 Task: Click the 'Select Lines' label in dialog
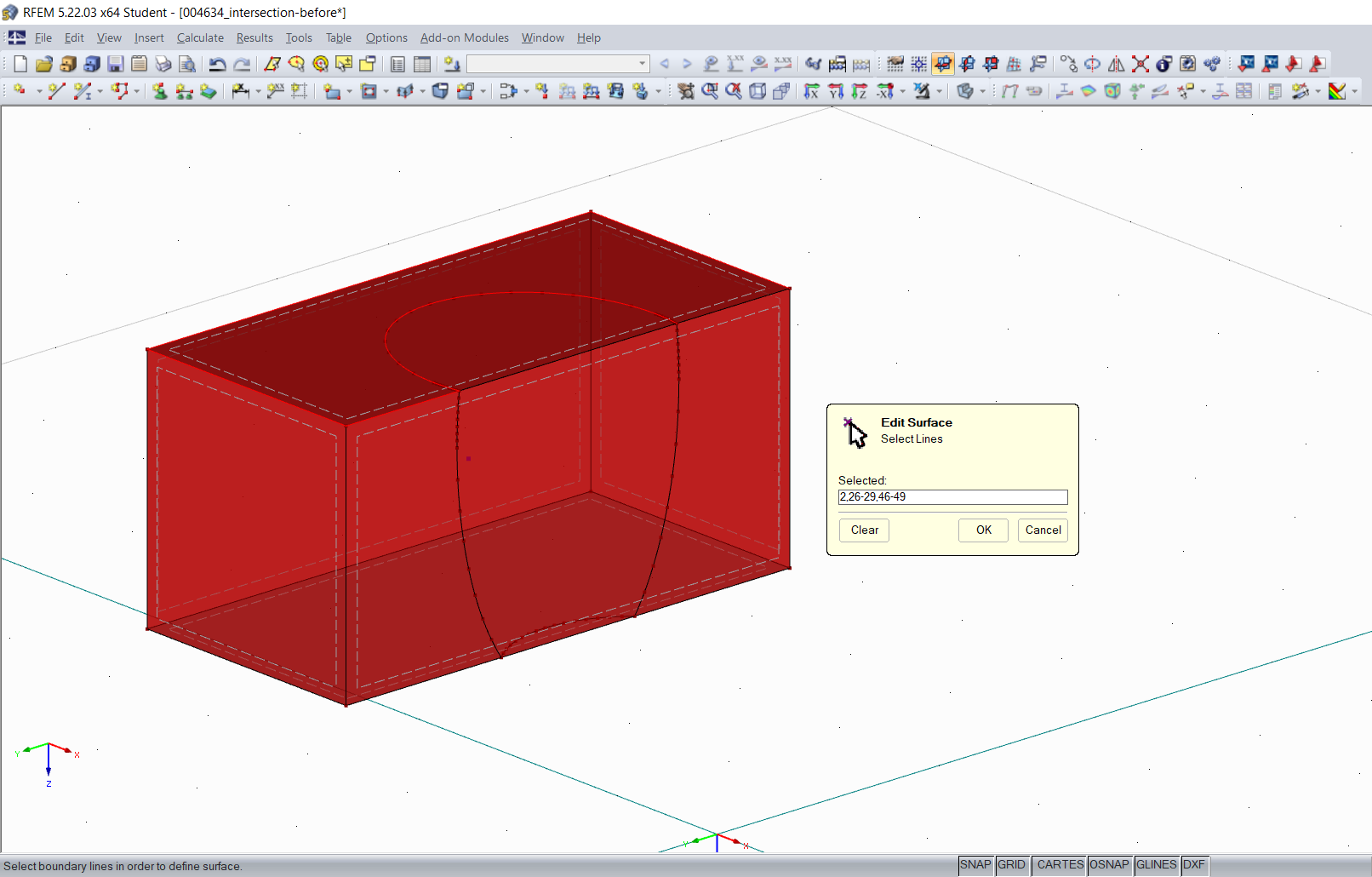coord(912,439)
